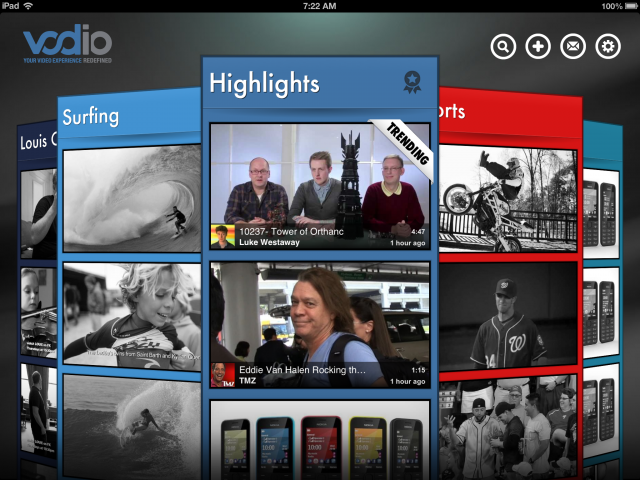Select the Highlights channel header
Screen dimensions: 640x480
tap(320, 83)
